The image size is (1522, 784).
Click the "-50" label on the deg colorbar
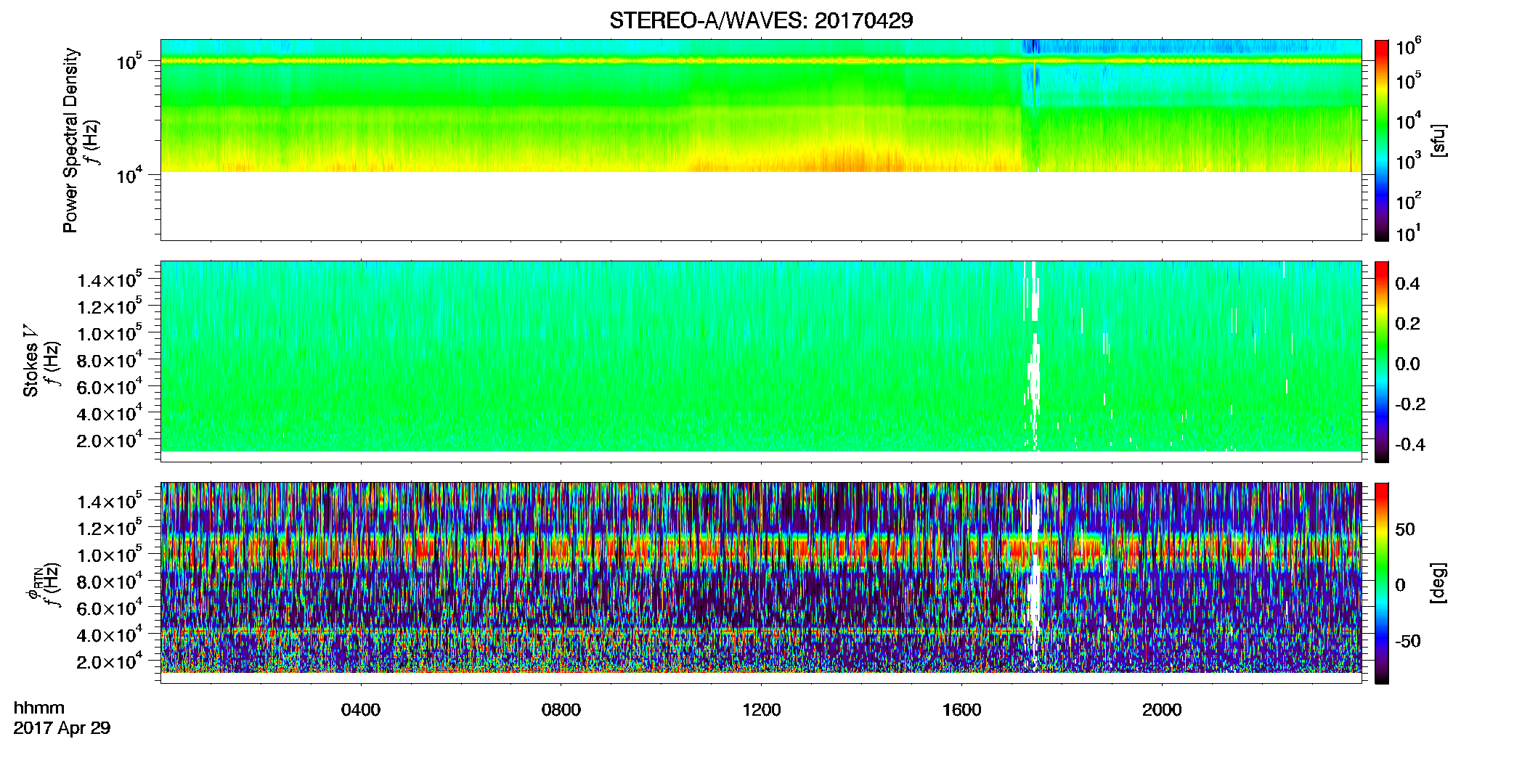(x=1408, y=641)
